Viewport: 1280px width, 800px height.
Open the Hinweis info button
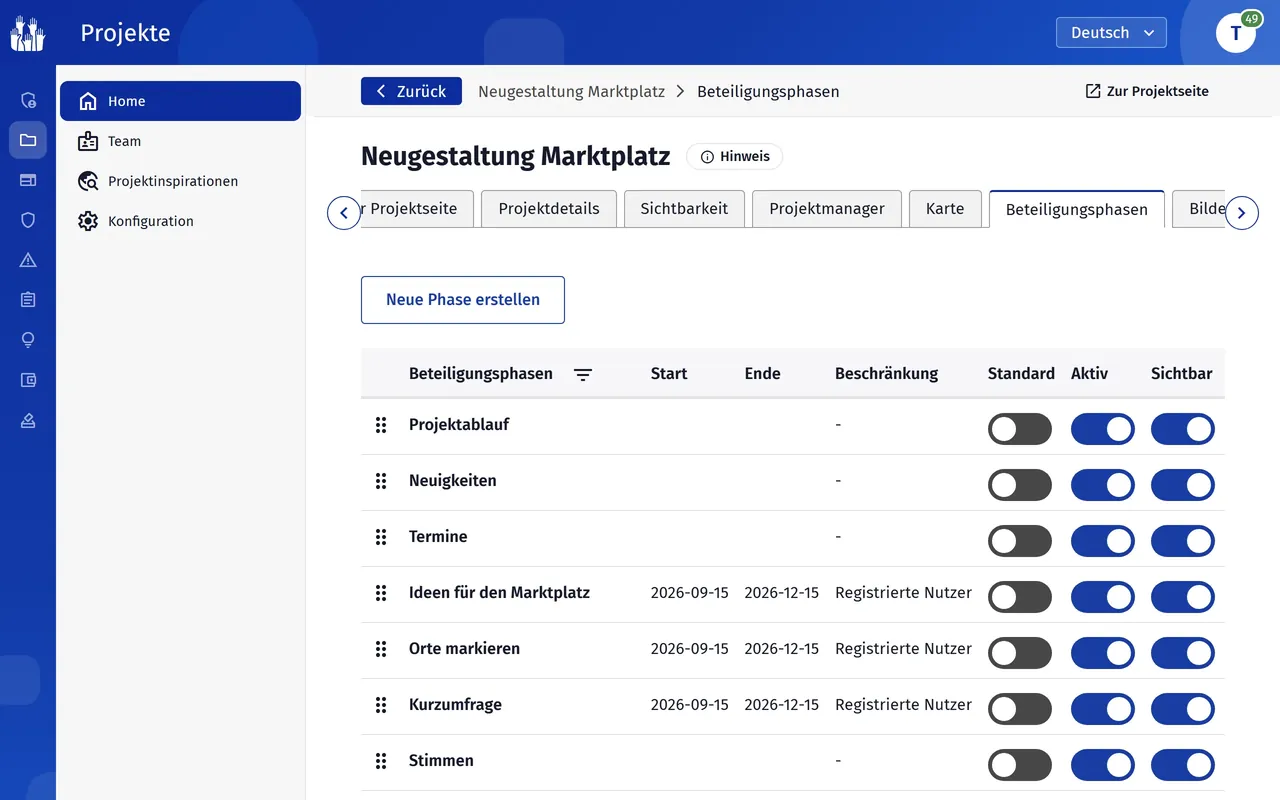735,157
